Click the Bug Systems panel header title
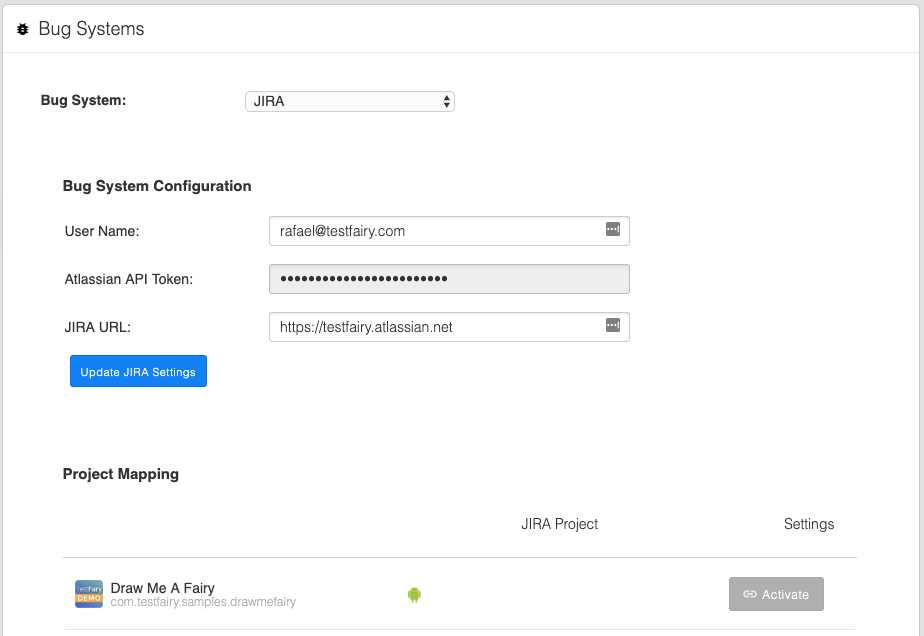 (x=91, y=29)
